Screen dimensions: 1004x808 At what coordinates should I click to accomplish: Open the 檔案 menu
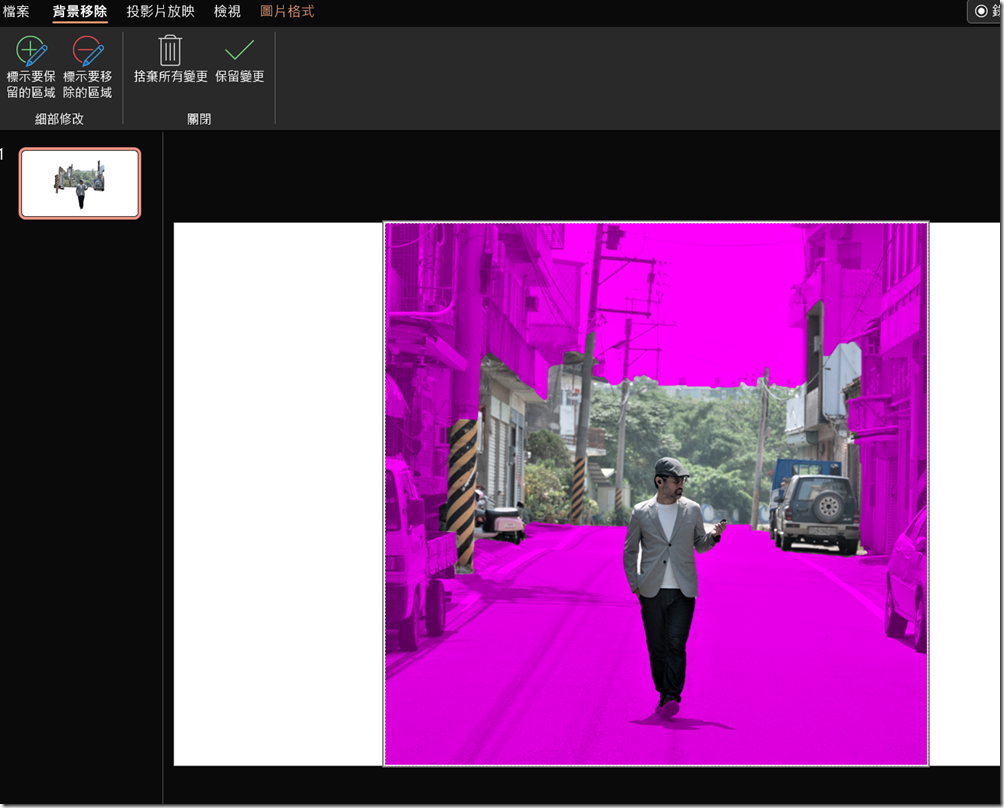pyautogui.click(x=16, y=12)
